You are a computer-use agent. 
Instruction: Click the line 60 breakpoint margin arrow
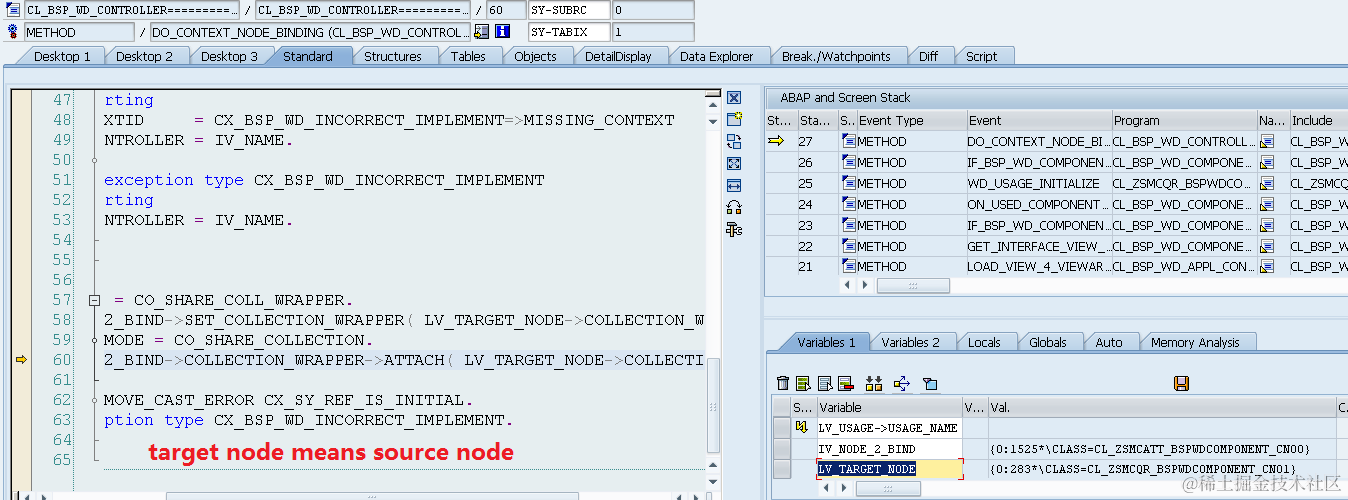[20, 360]
